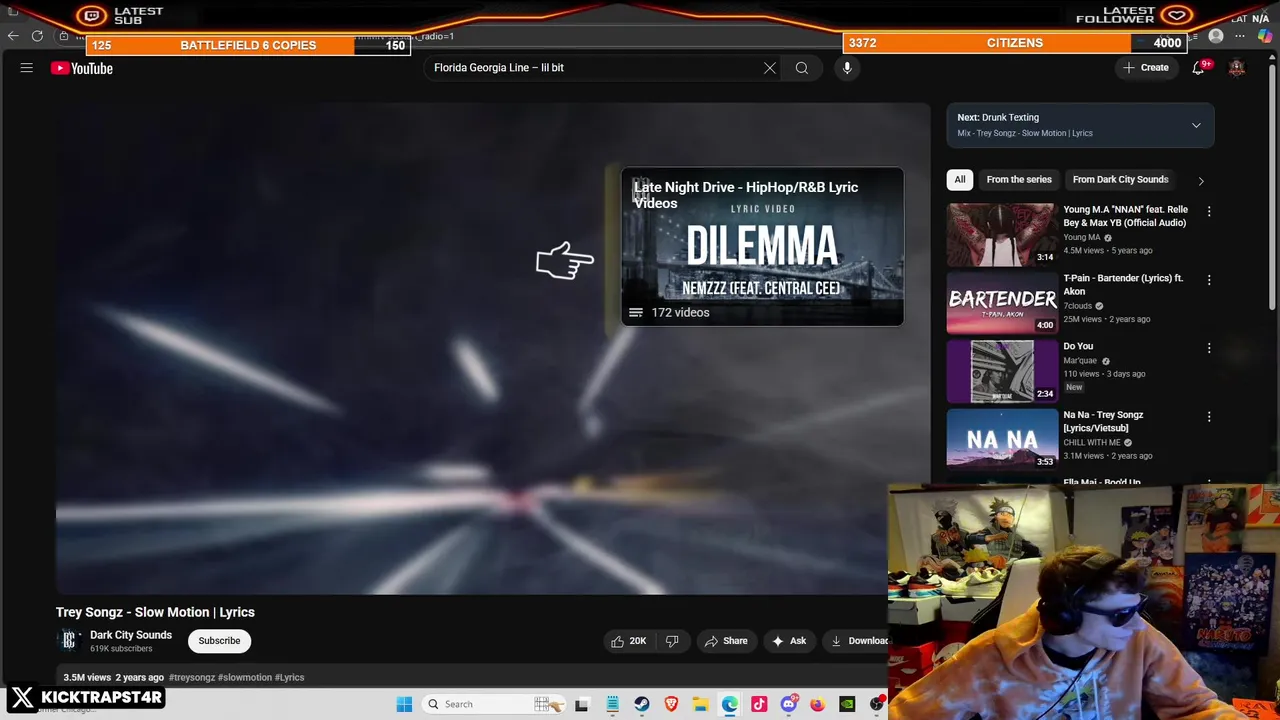The width and height of the screenshot is (1280, 720).
Task: Open the account avatar menu
Action: (x=1237, y=68)
